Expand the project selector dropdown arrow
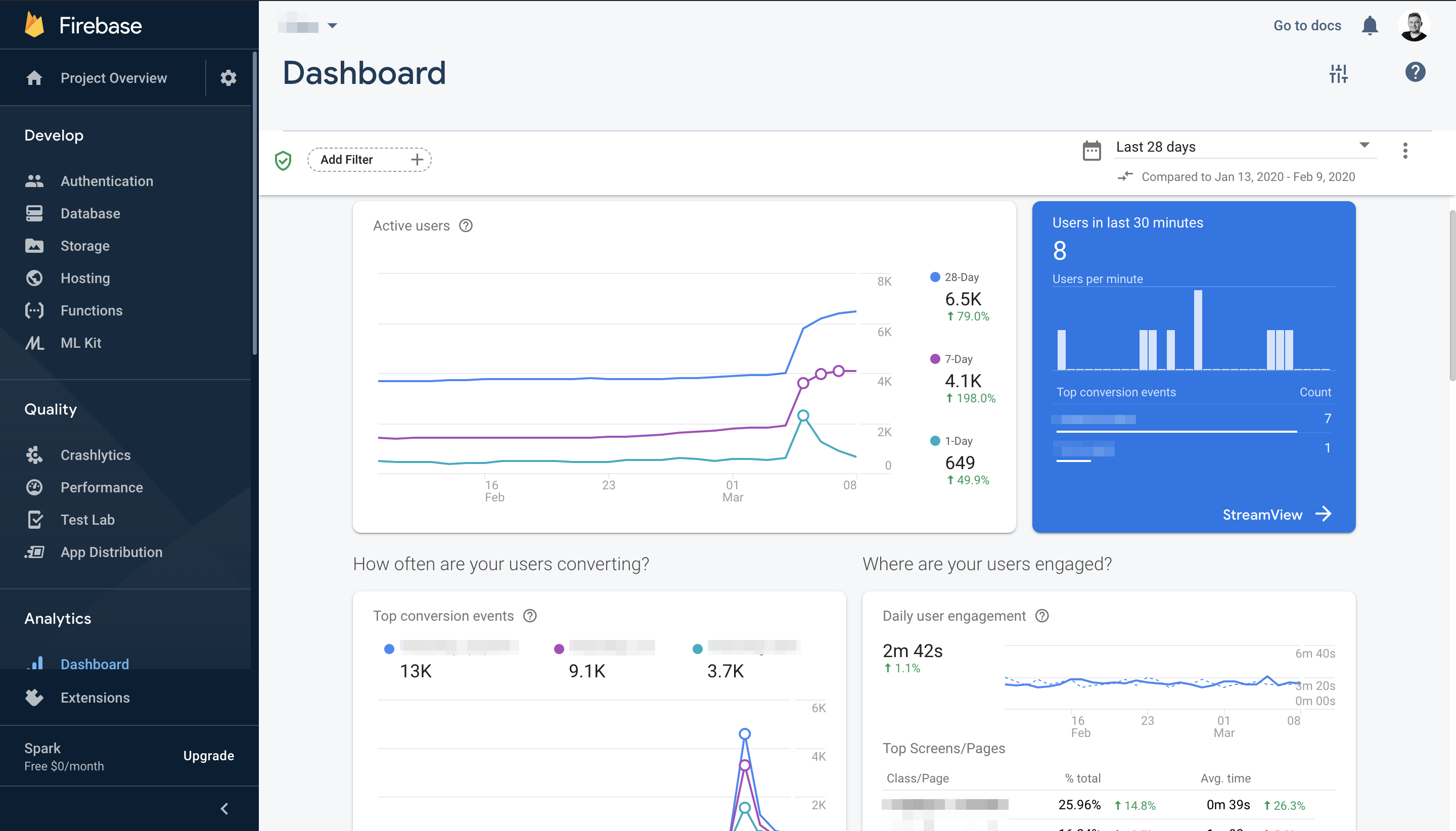This screenshot has height=831, width=1456. [x=332, y=26]
